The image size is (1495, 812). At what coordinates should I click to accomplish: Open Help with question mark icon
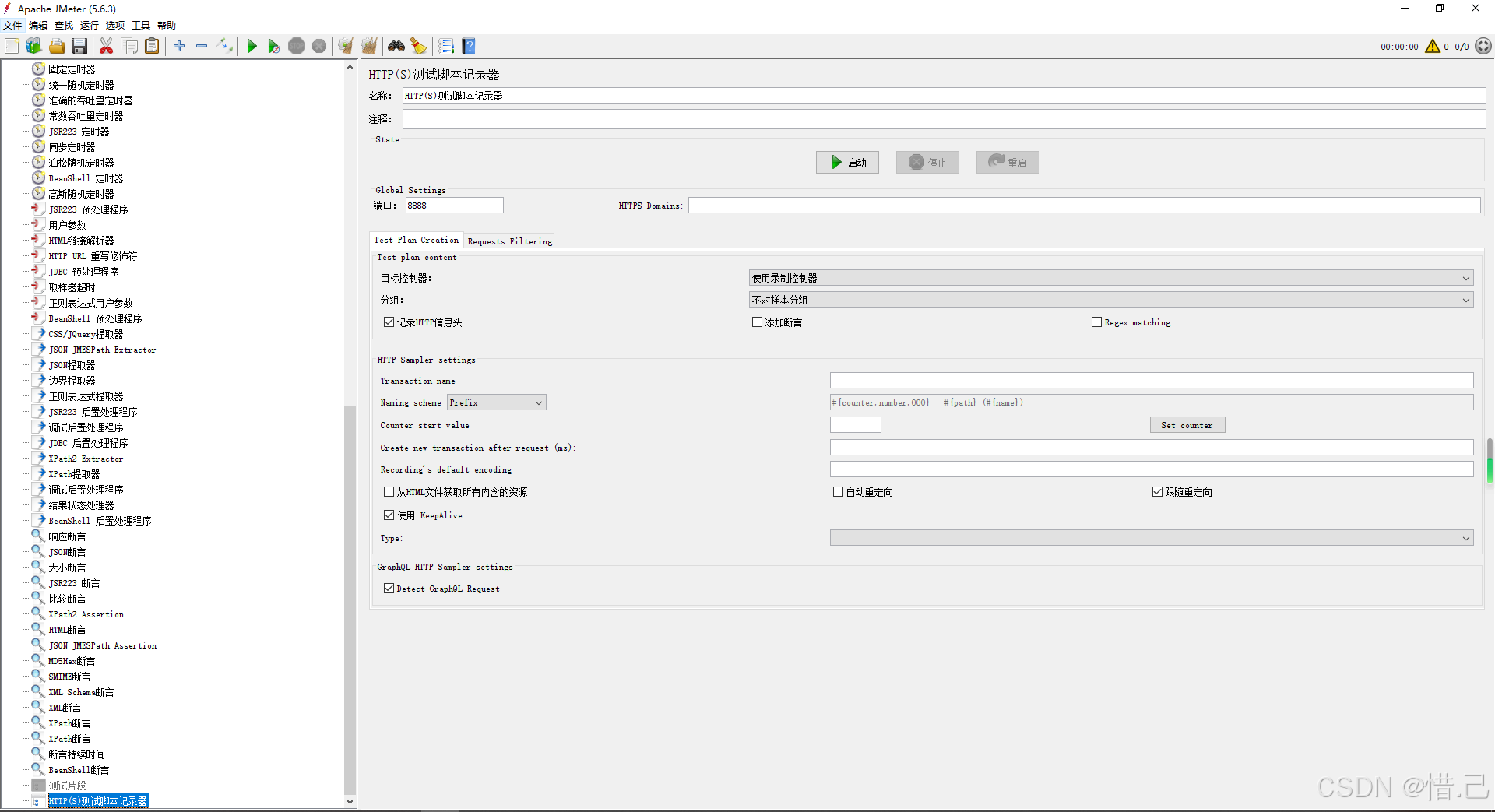(469, 46)
